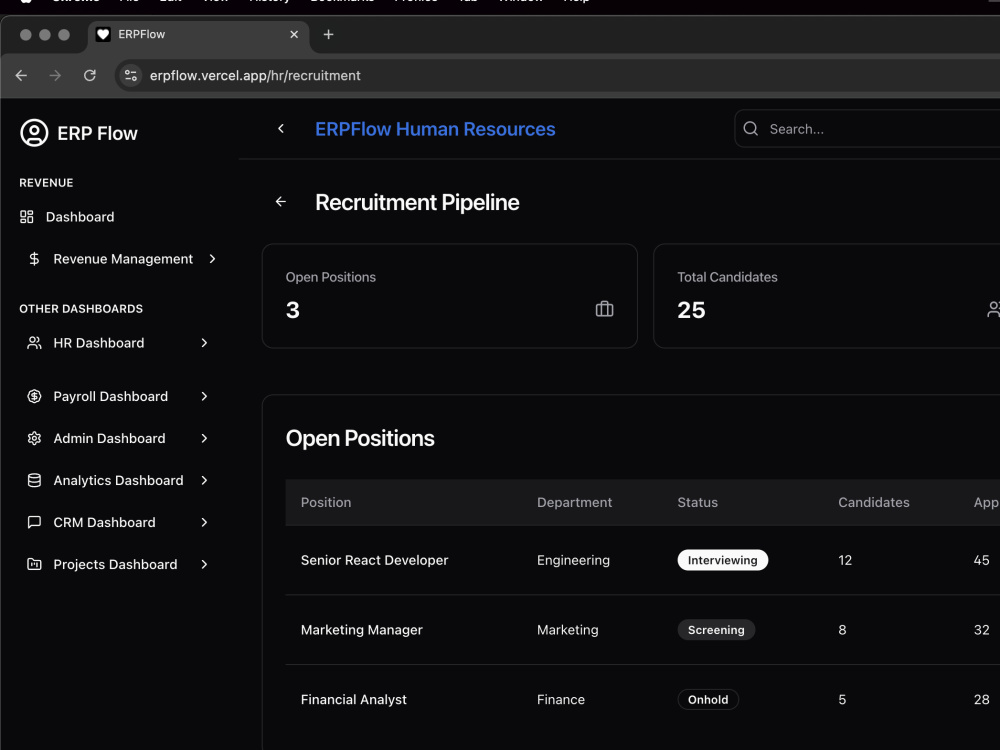Click the briefcase icon in Open Positions card
The width and height of the screenshot is (1000, 750).
[605, 309]
